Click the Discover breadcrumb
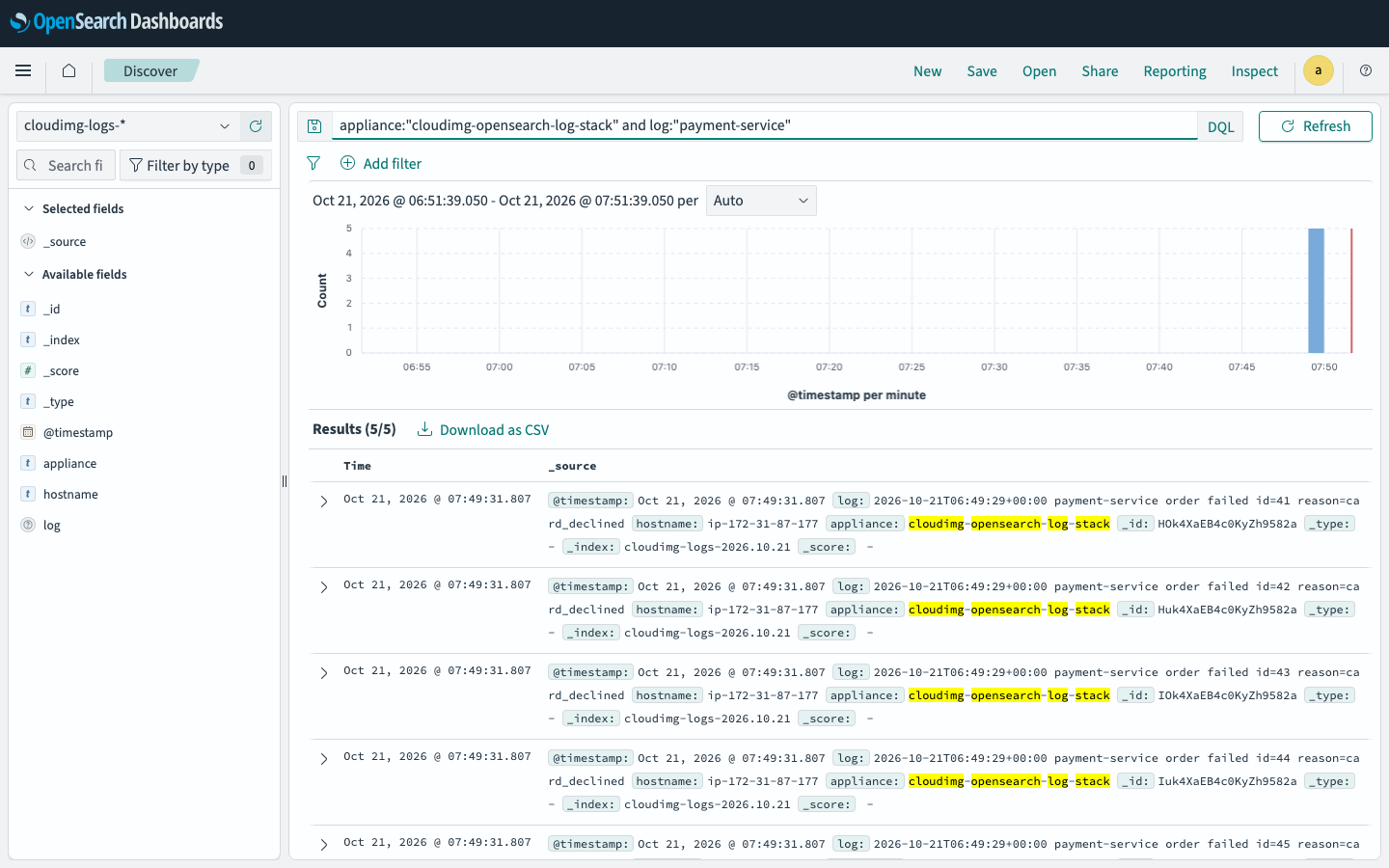The height and width of the screenshot is (868, 1389). tap(150, 70)
